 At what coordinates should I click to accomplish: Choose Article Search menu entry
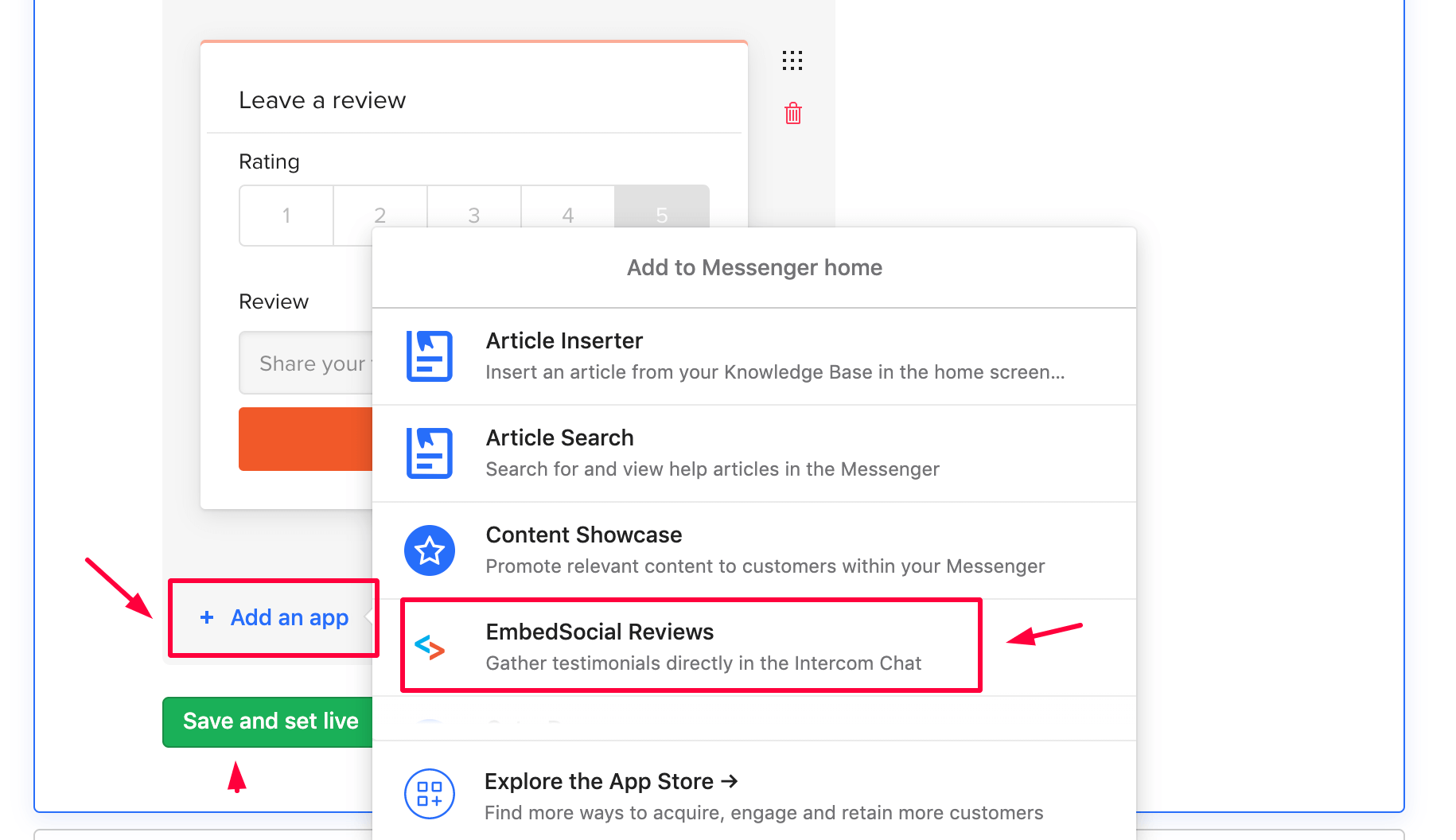[x=754, y=453]
